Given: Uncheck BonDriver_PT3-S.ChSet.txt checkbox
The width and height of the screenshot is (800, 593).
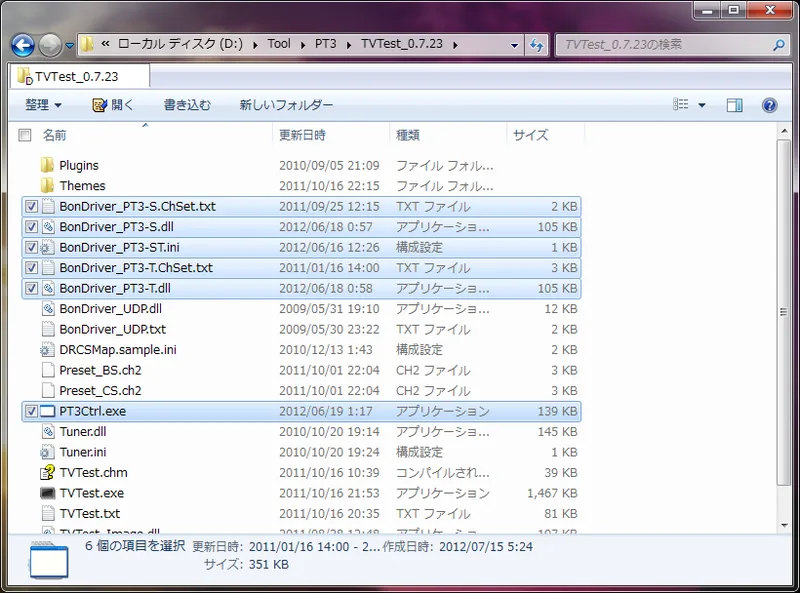Looking at the screenshot, I should tap(32, 206).
